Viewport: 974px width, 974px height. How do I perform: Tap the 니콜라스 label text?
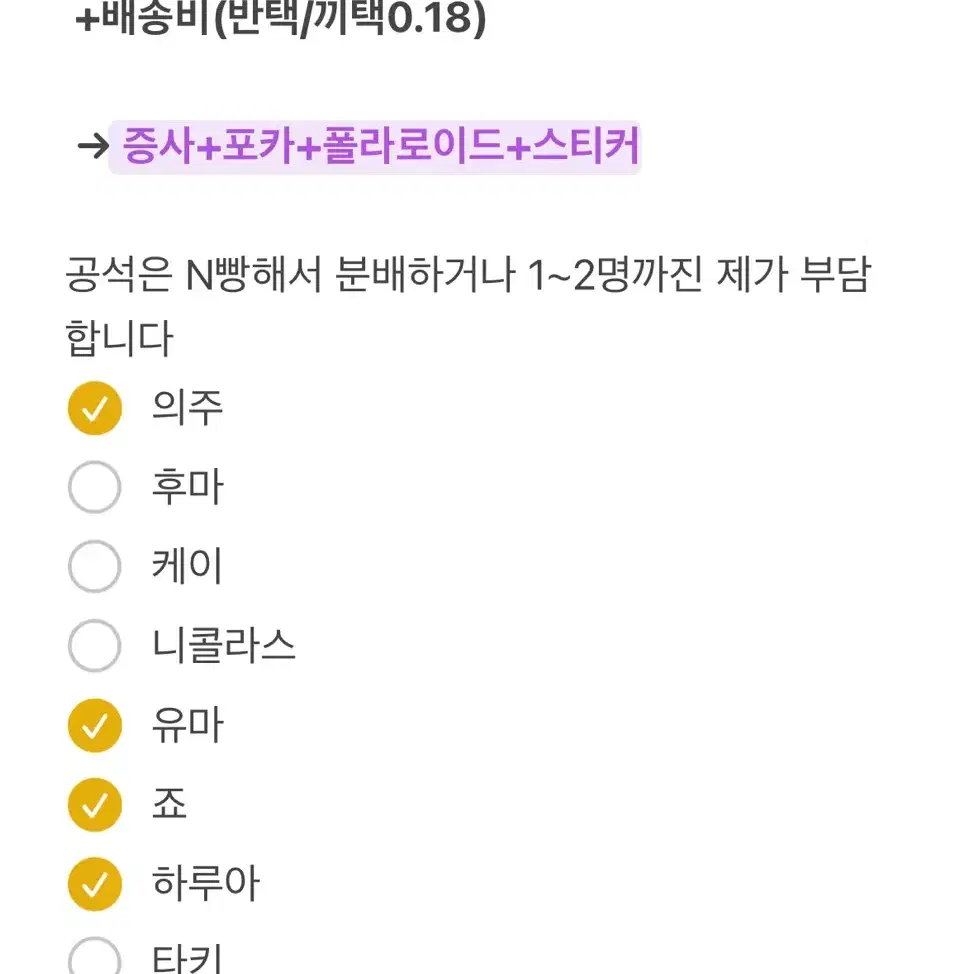point(224,646)
